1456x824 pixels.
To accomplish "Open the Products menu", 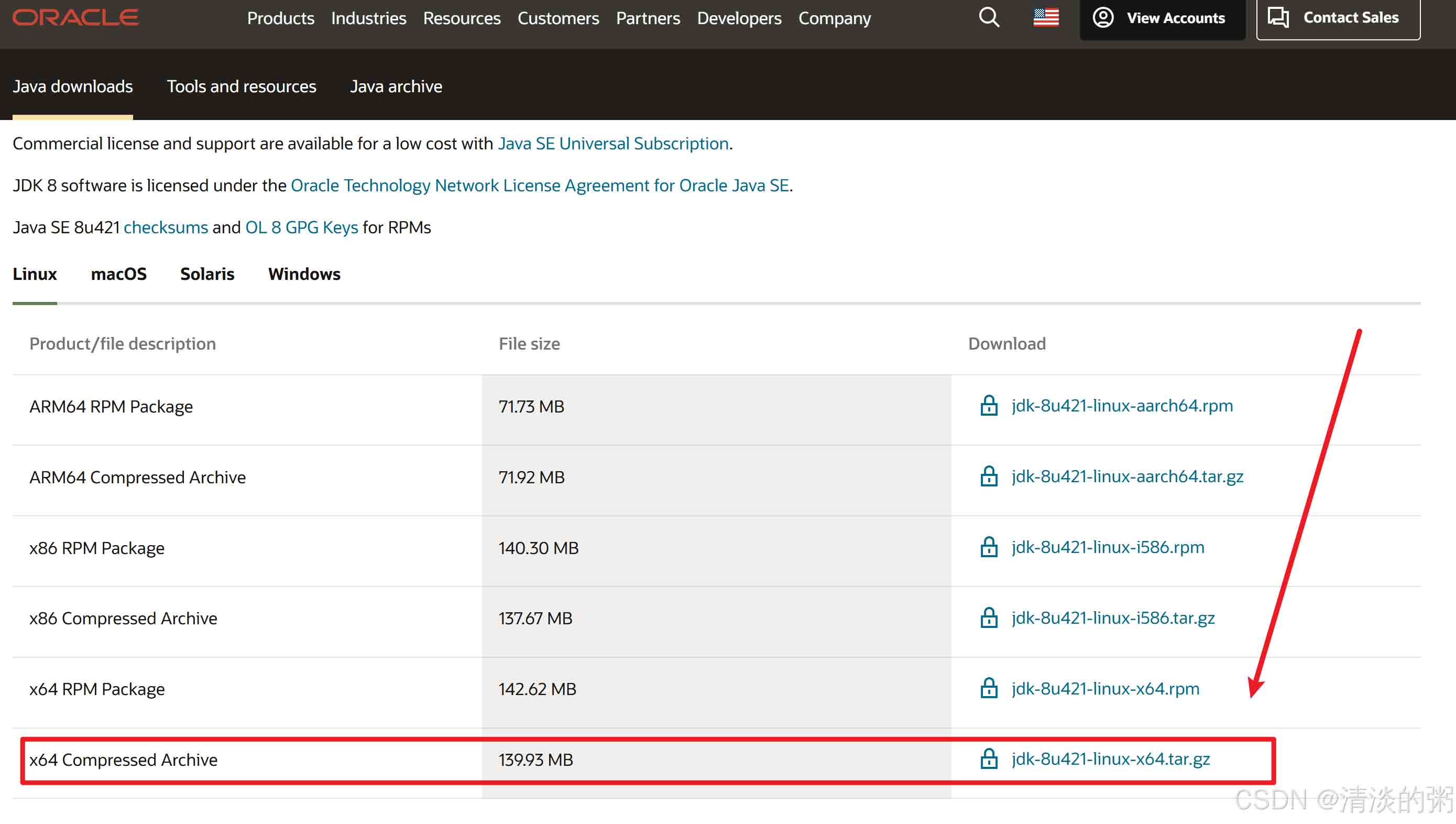I will pos(281,18).
